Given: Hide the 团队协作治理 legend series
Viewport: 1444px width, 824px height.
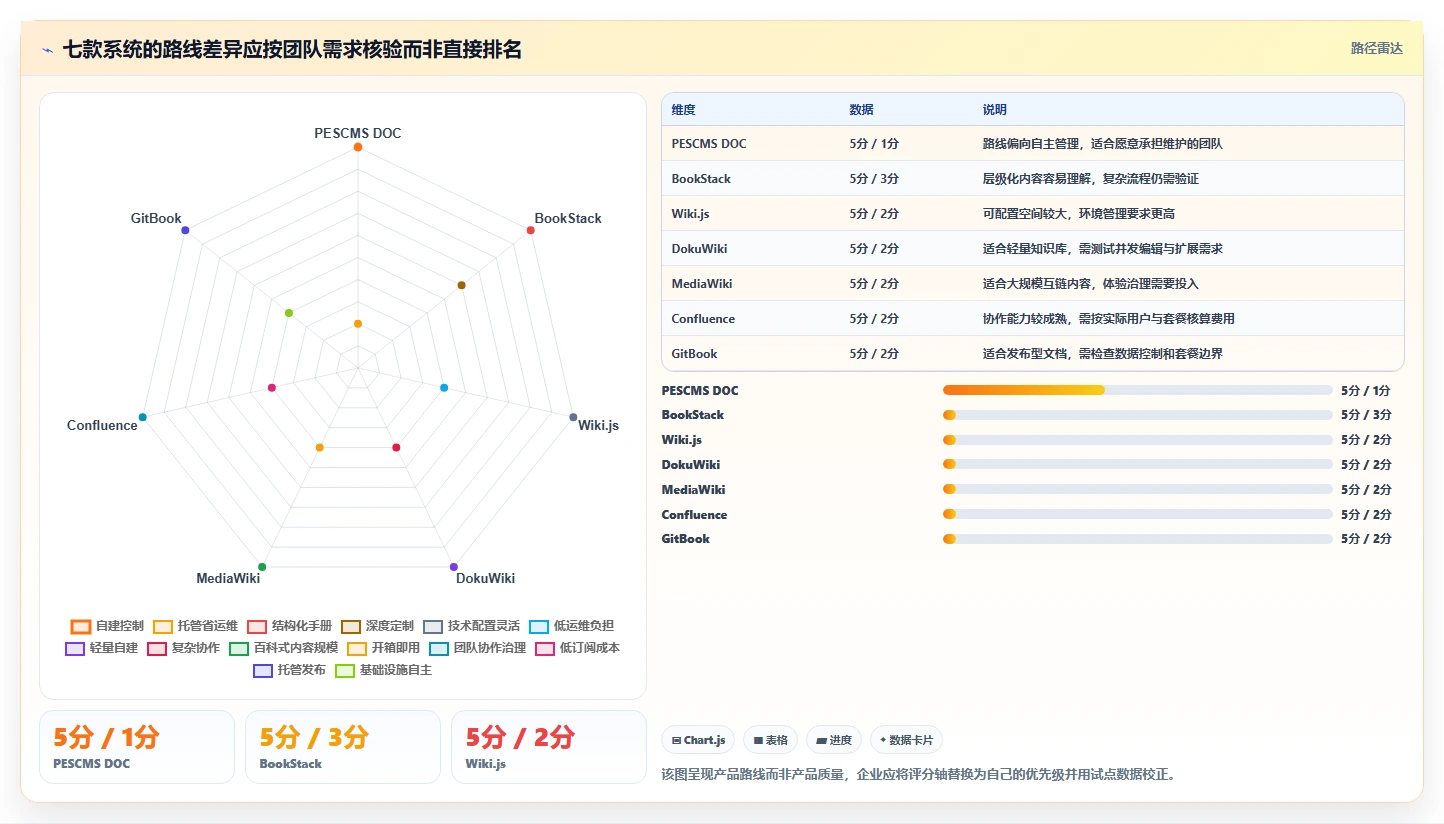Looking at the screenshot, I should pyautogui.click(x=477, y=648).
